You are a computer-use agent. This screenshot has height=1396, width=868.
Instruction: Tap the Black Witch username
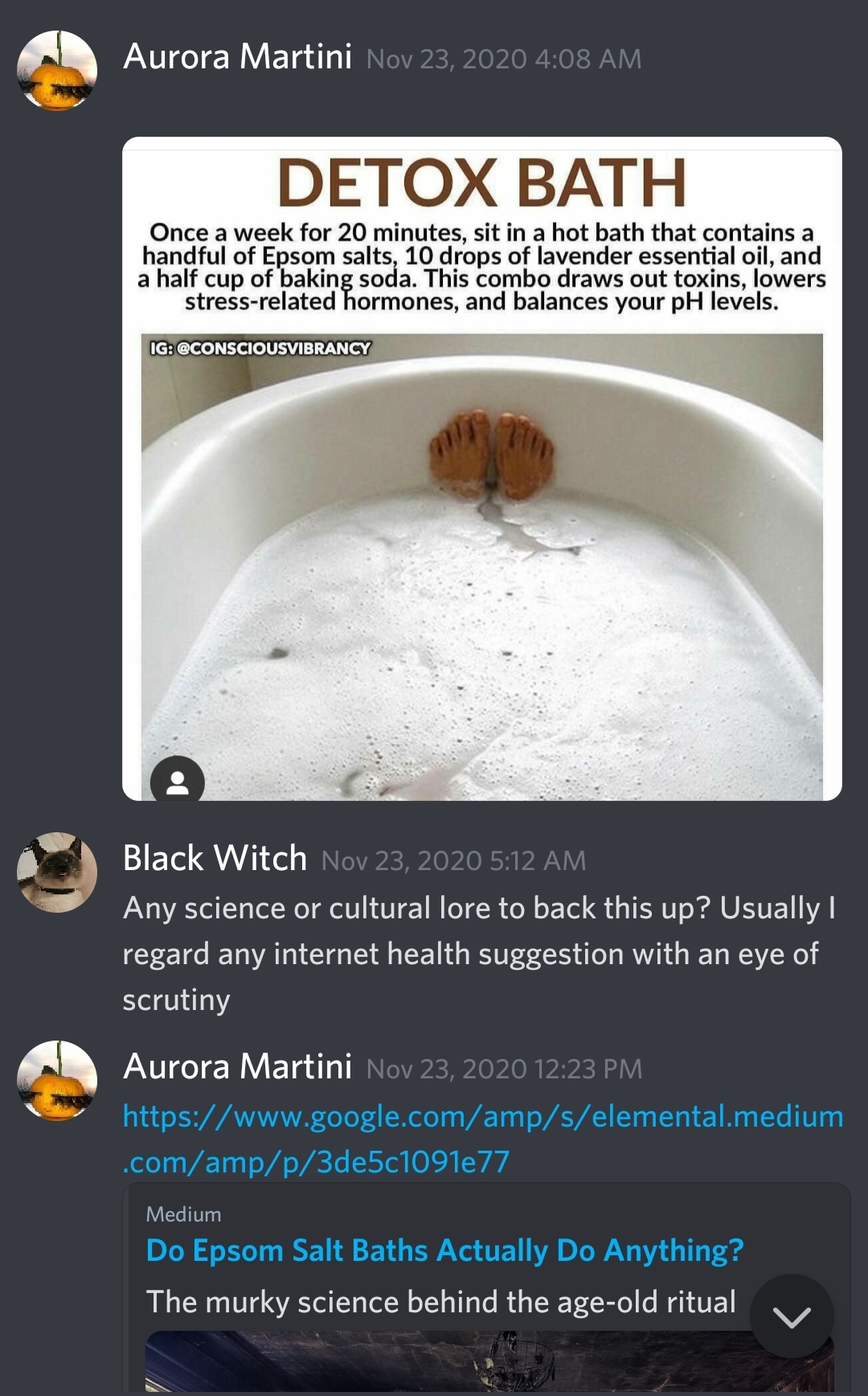pos(215,858)
